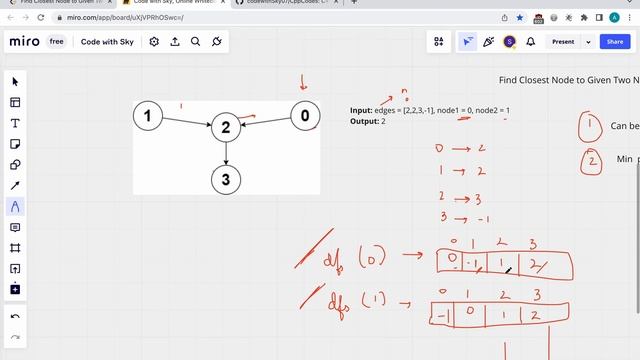Viewport: 640px width, 360px height.
Task: Open a new browser tab
Action: tap(354, 2)
